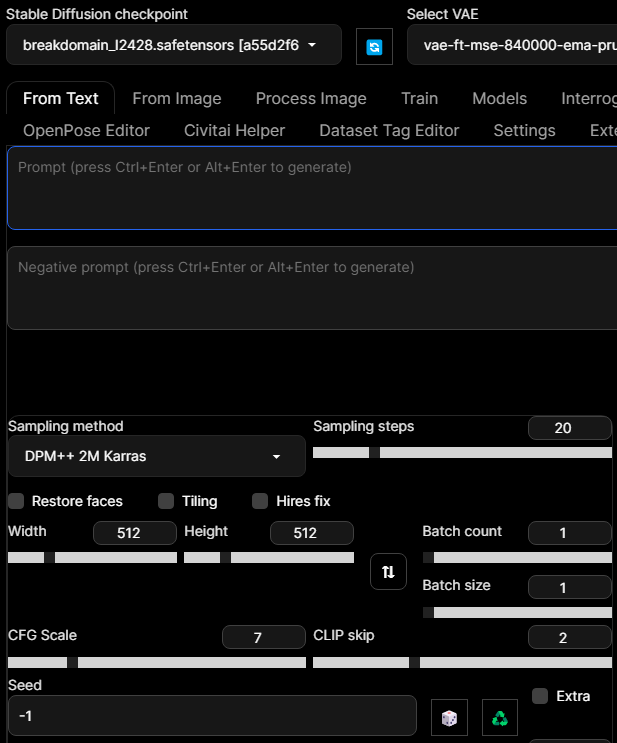Refresh the checkpoint list

coord(374,46)
